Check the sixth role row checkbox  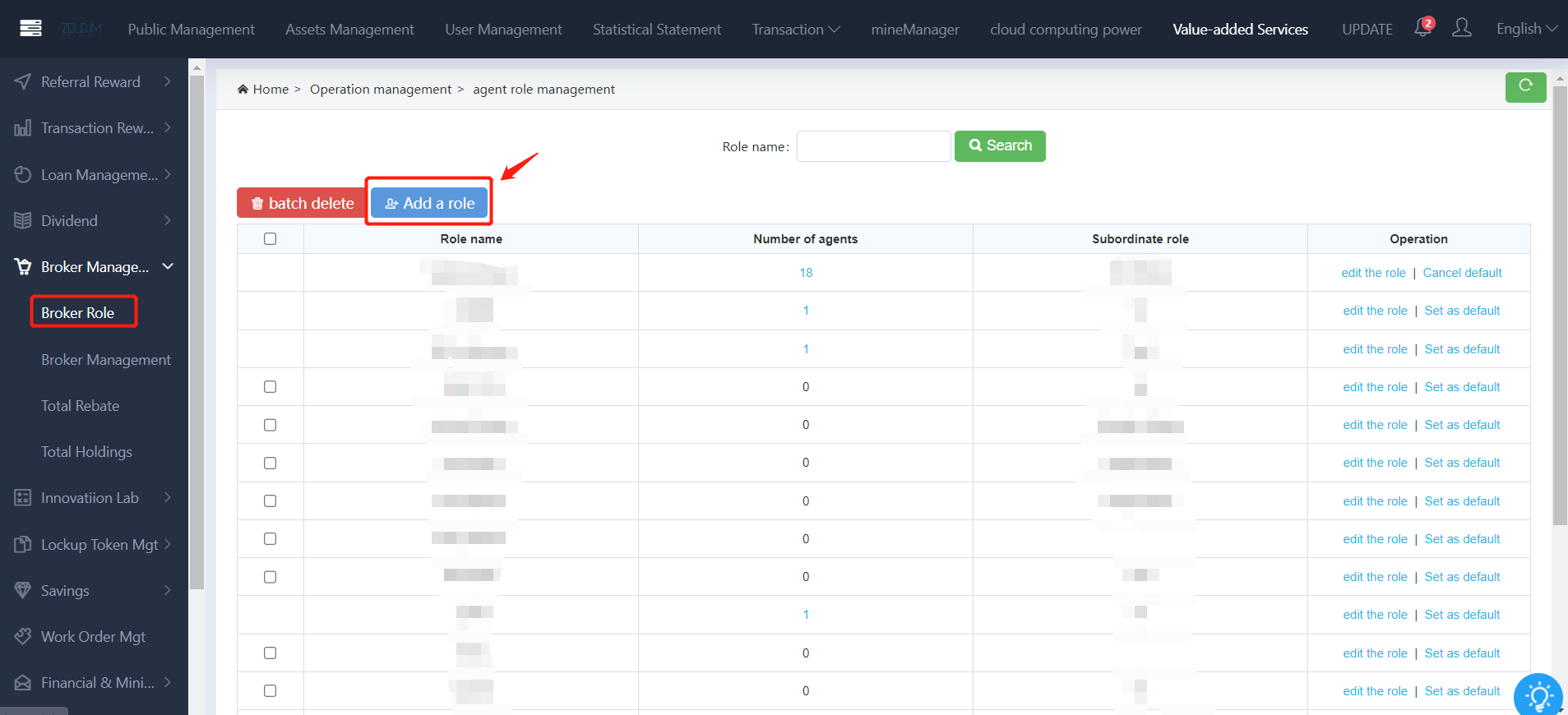click(x=270, y=463)
